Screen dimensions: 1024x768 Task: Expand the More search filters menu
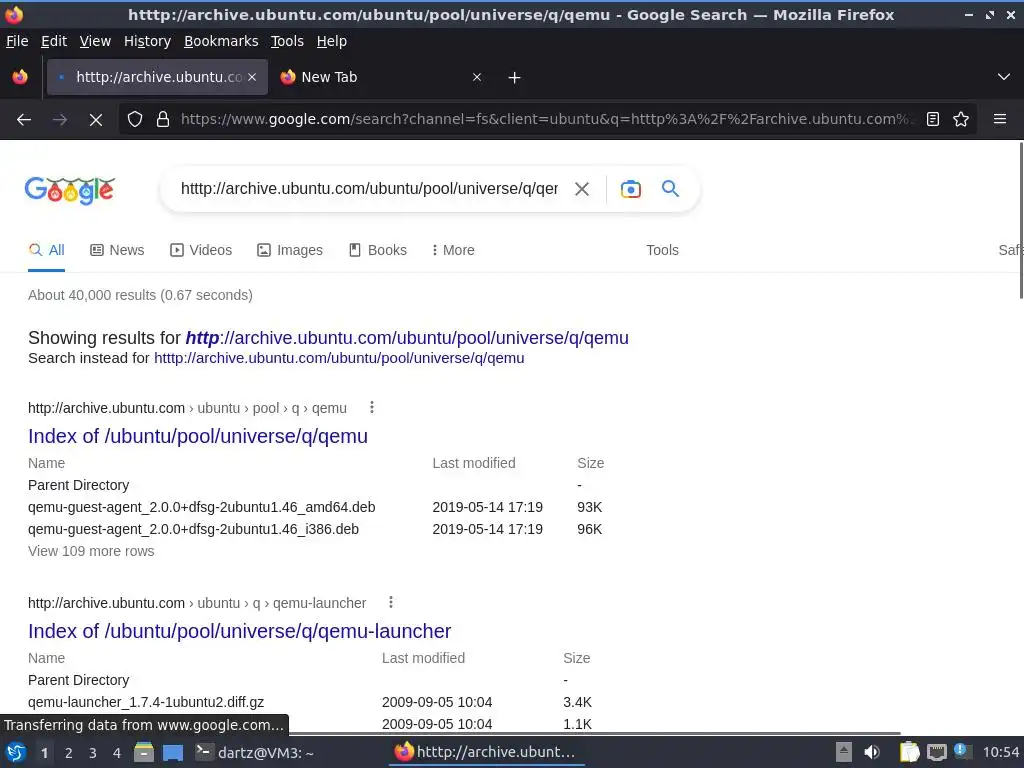coord(453,250)
